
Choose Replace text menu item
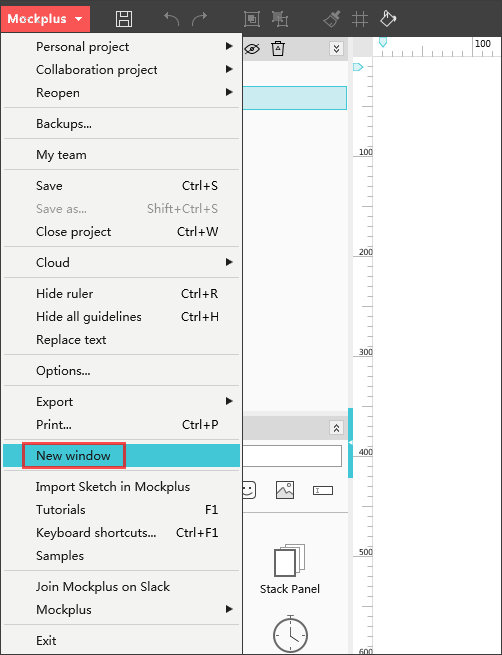tap(121, 340)
